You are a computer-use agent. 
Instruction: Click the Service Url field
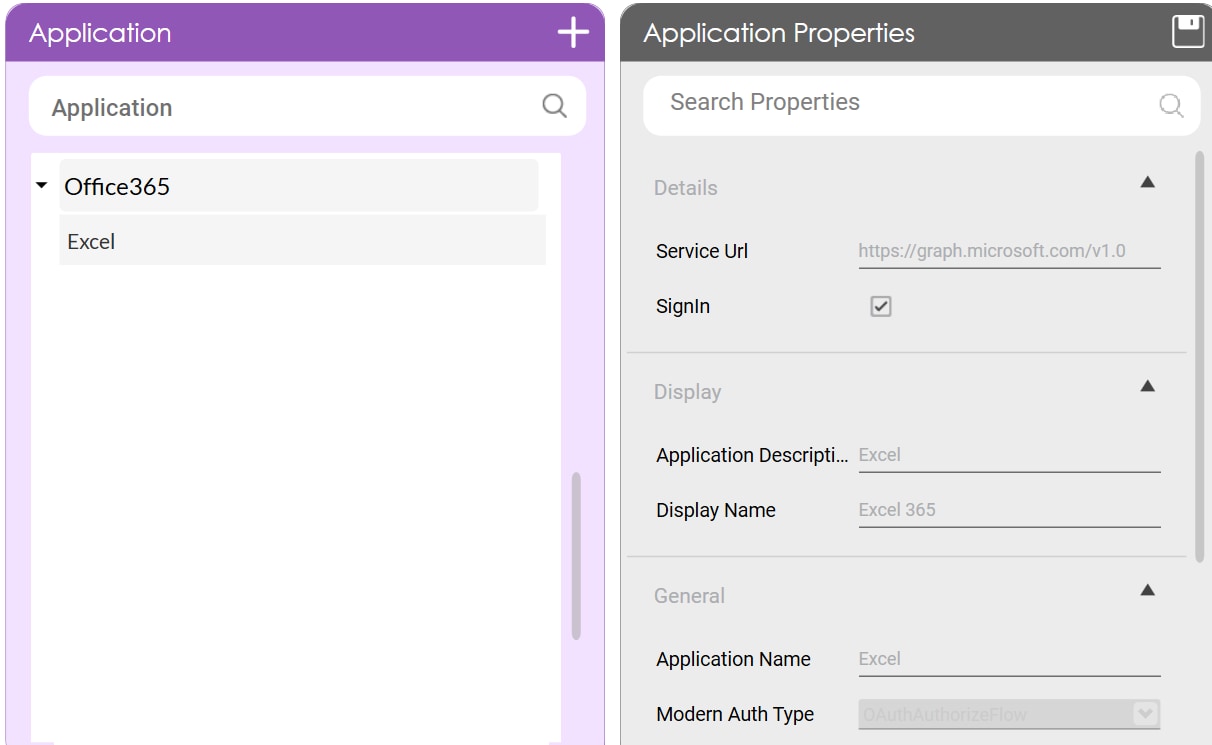(x=1009, y=252)
